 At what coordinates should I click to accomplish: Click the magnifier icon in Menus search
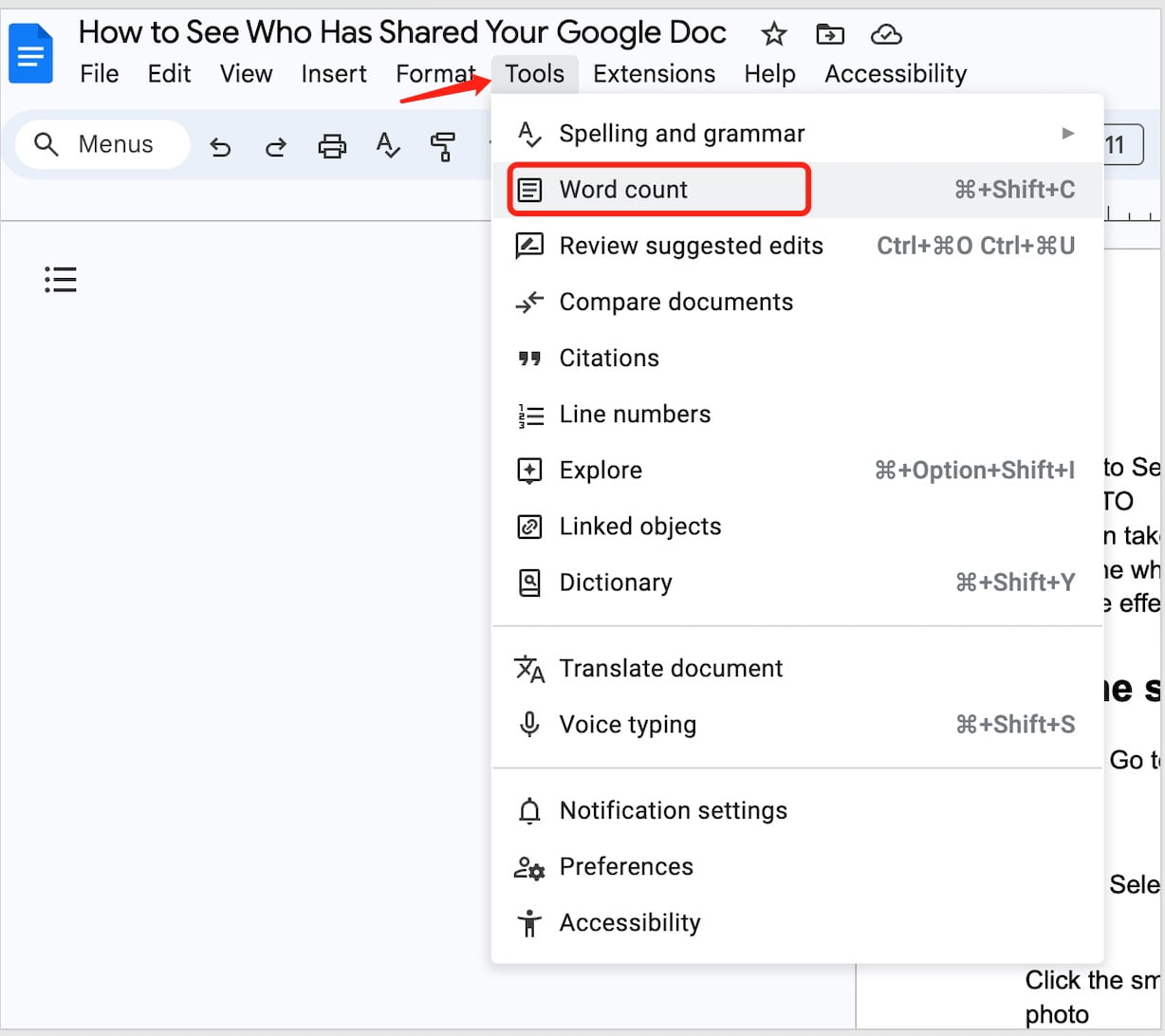pyautogui.click(x=46, y=144)
